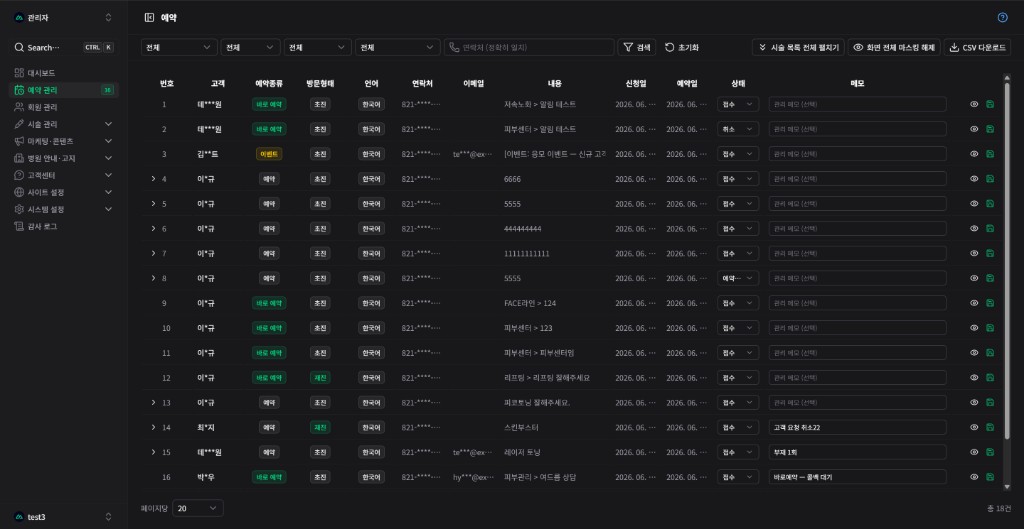Toggle masking eye for 레이저 토닝 row
This screenshot has width=1024, height=529.
[974, 452]
